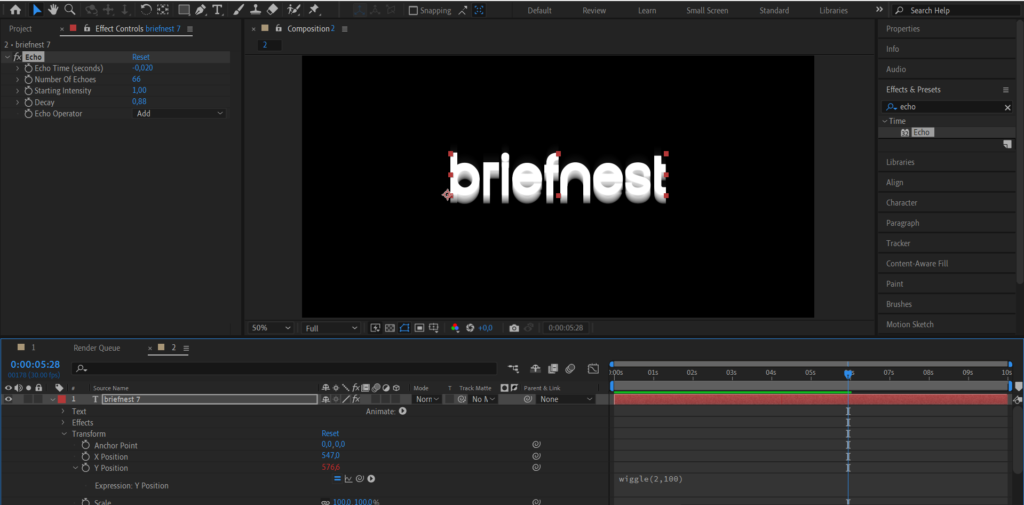Click Frame Blending enable icon

[x=553, y=369]
